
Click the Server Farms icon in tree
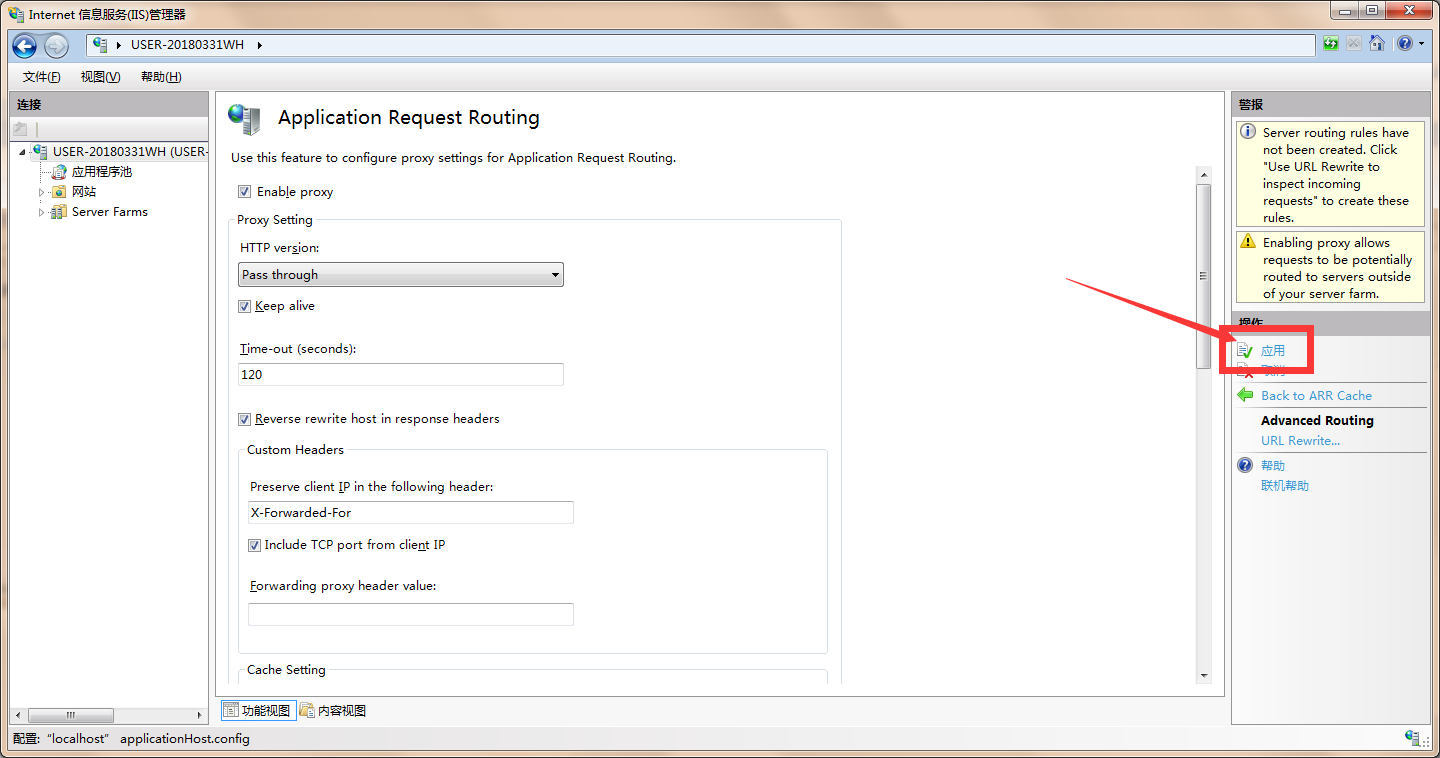point(60,212)
